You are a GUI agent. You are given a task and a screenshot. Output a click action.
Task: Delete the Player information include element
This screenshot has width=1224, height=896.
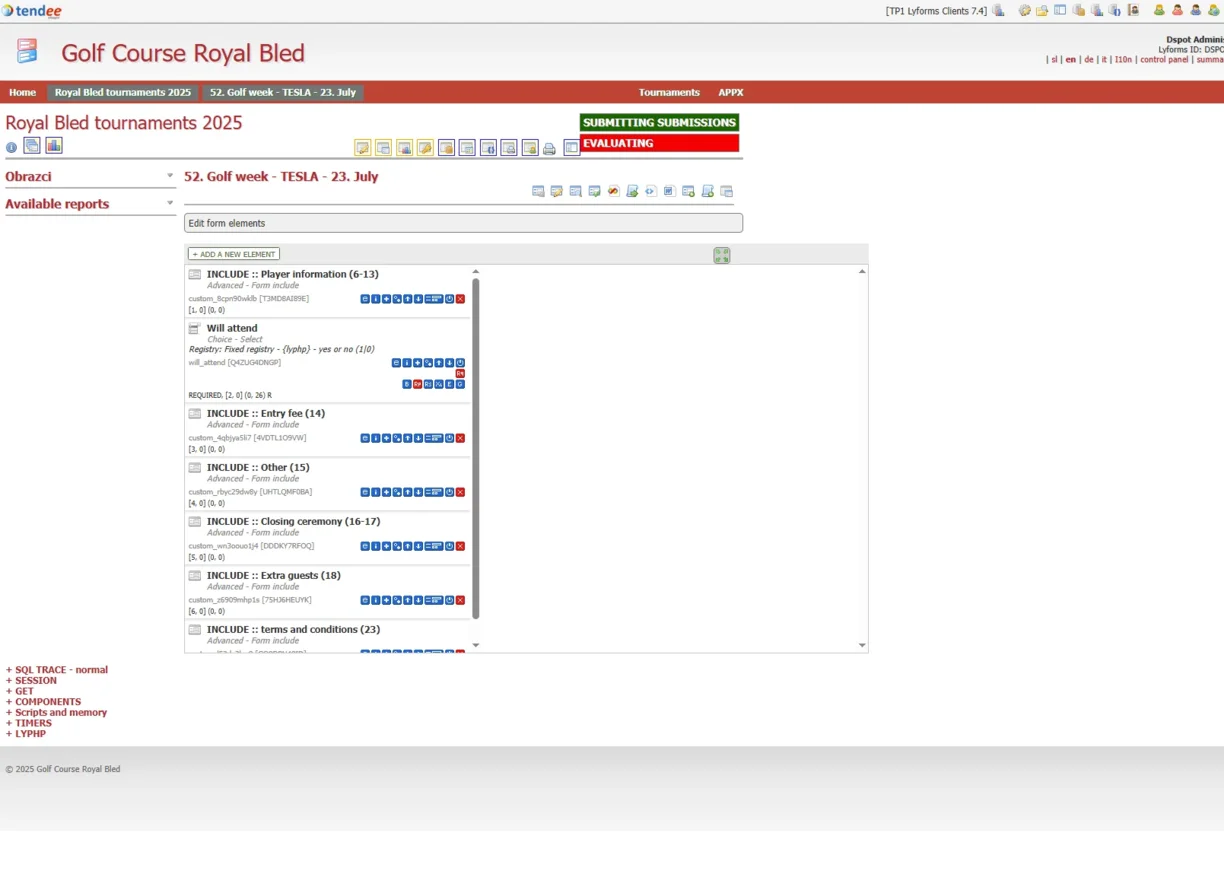pyautogui.click(x=460, y=299)
